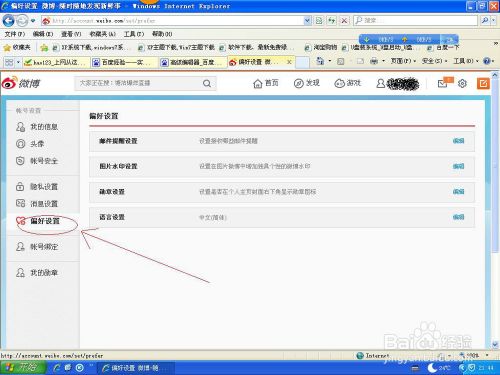500x375 pixels.
Task: Click the stop loading X icon
Action: click(x=344, y=21)
